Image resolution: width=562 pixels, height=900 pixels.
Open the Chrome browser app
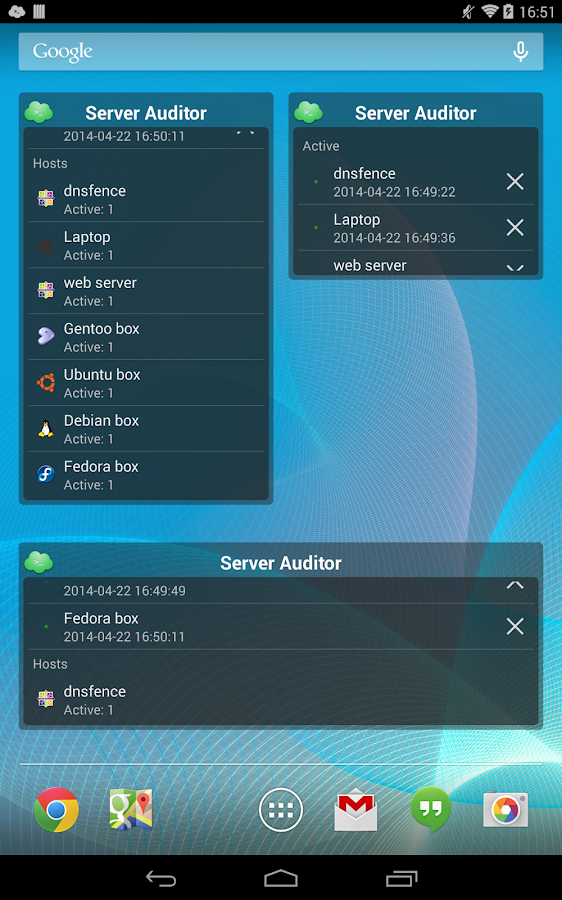pos(56,809)
